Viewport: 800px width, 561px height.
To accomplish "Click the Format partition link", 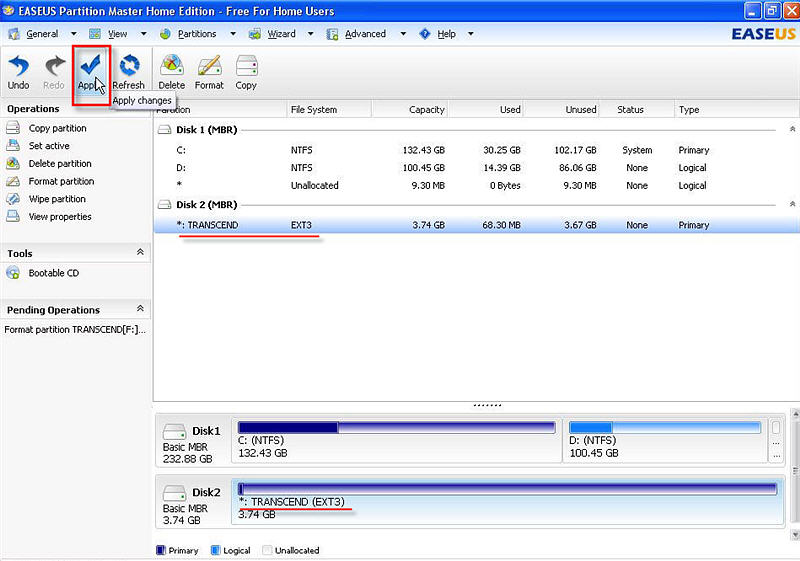I will coord(61,182).
